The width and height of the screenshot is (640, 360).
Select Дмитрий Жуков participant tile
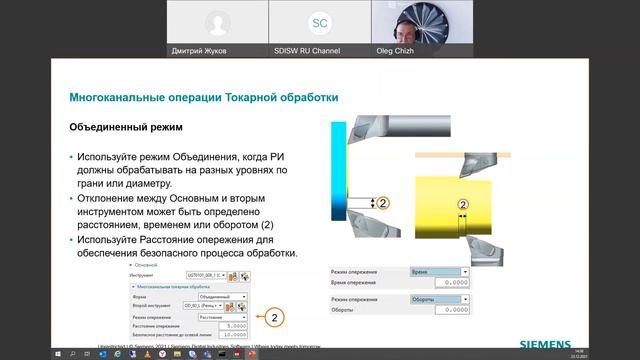click(218, 28)
